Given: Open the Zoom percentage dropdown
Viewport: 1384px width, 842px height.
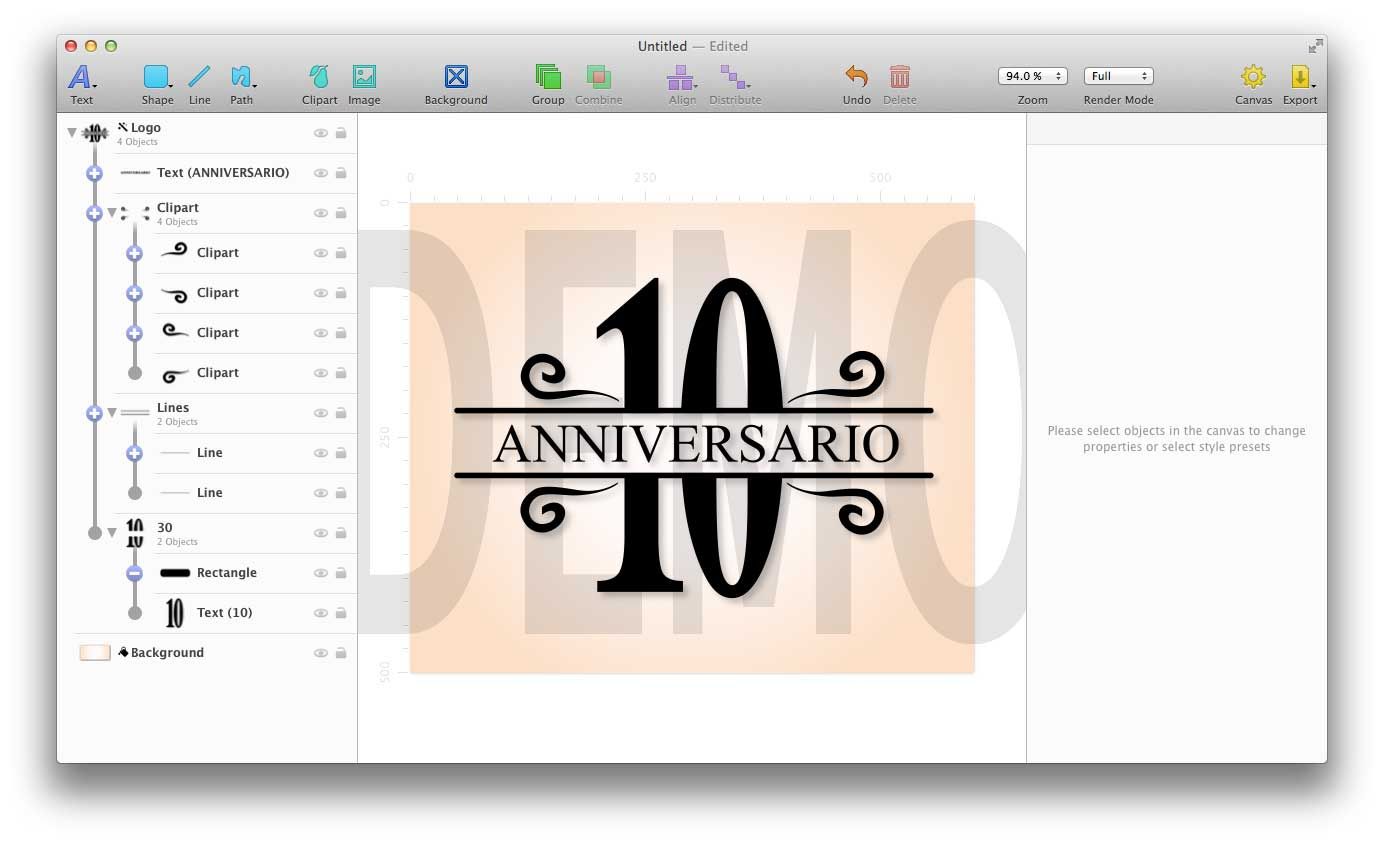Looking at the screenshot, I should pyautogui.click(x=1033, y=76).
